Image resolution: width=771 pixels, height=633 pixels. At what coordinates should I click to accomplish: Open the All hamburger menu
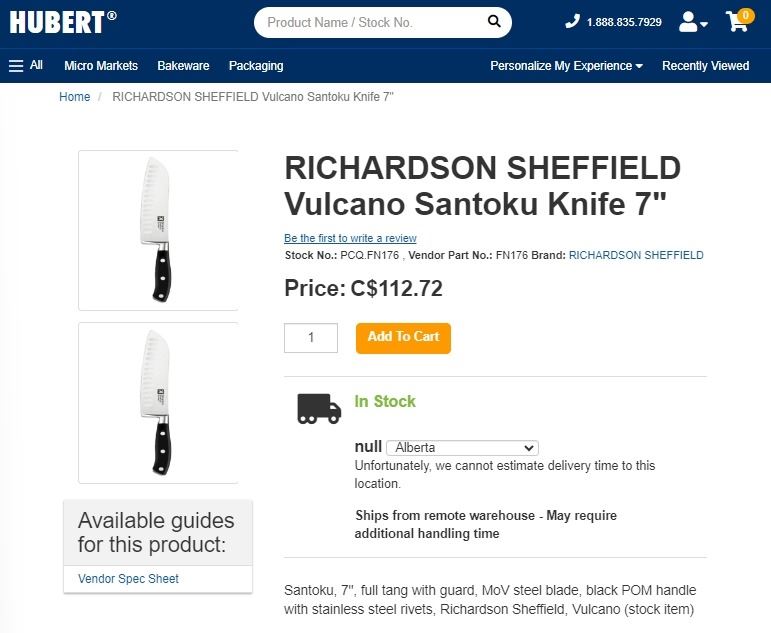(x=26, y=66)
